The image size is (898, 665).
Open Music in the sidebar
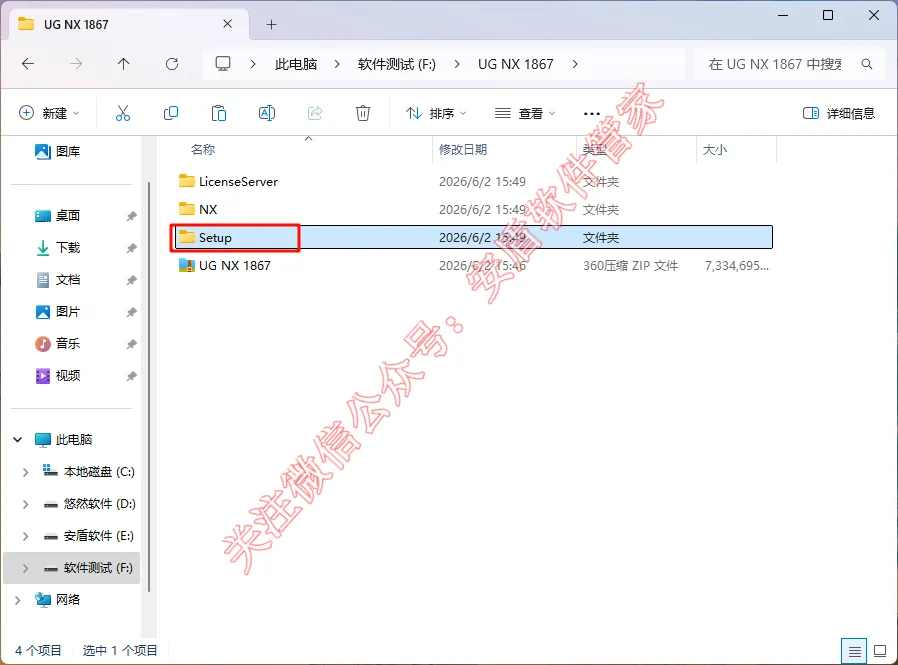click(x=57, y=344)
